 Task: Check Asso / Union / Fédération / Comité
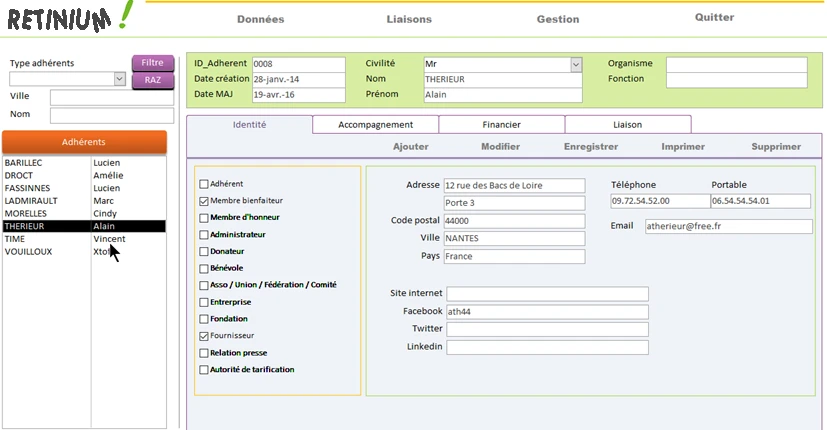[204, 285]
